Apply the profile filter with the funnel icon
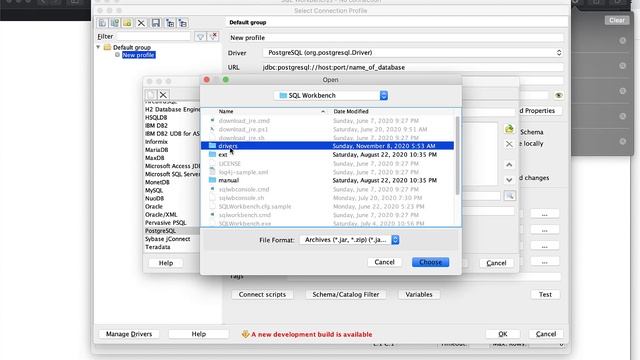Viewport: 640px width, 360px height. pos(200,36)
